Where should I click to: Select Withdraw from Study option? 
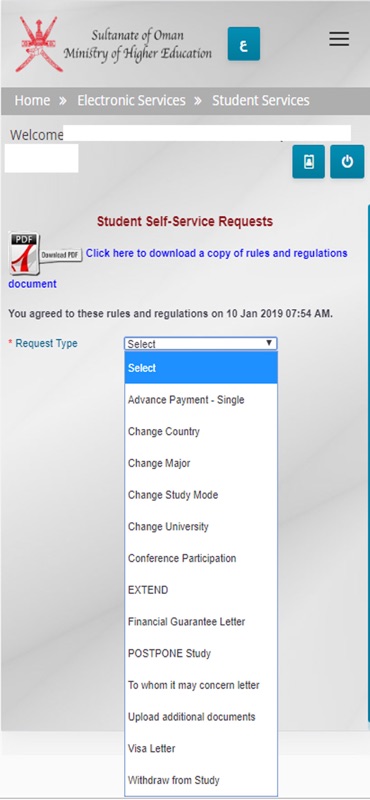[x=201, y=780]
